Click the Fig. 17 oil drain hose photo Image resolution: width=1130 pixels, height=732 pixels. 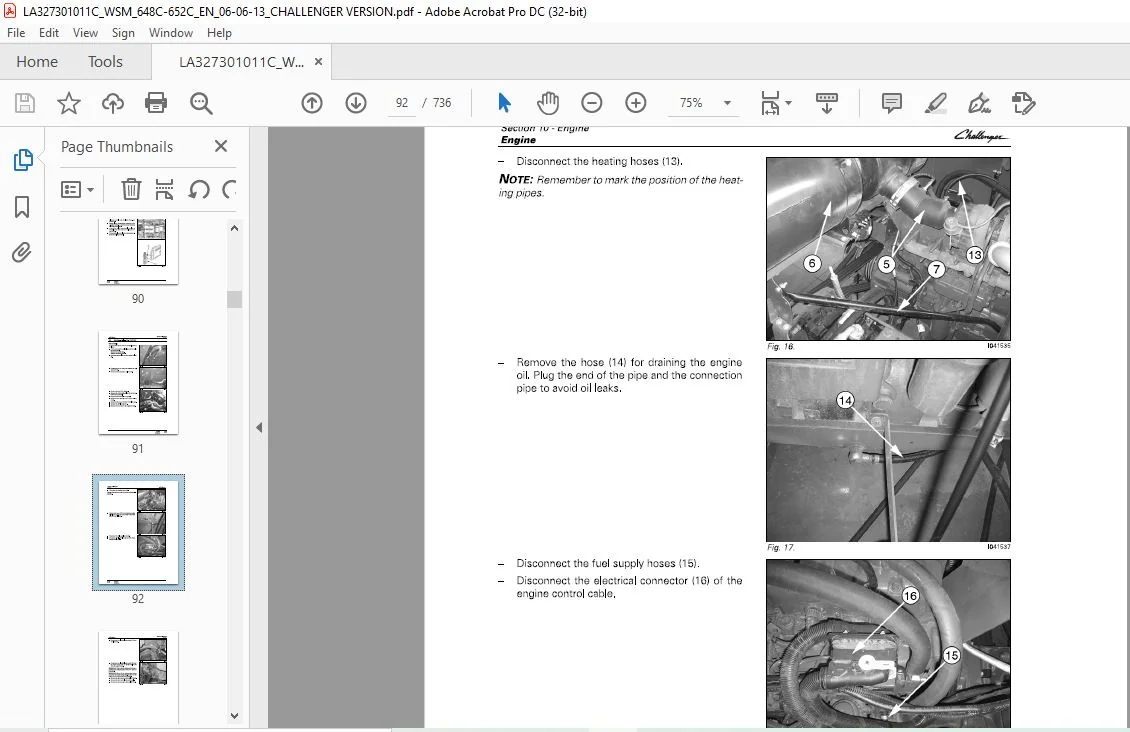click(888, 450)
